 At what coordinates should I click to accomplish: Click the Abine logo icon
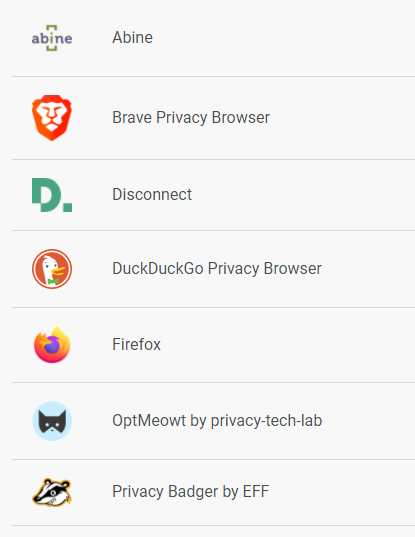[x=52, y=38]
